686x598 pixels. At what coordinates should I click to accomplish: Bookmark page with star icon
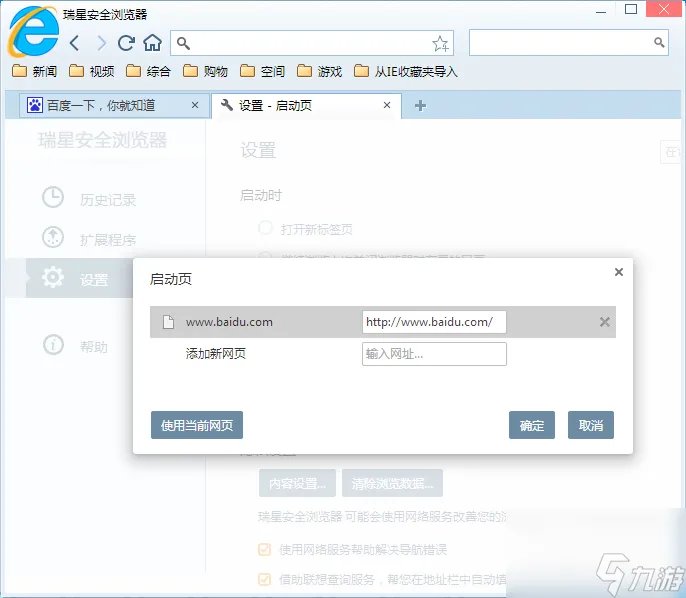pyautogui.click(x=440, y=43)
